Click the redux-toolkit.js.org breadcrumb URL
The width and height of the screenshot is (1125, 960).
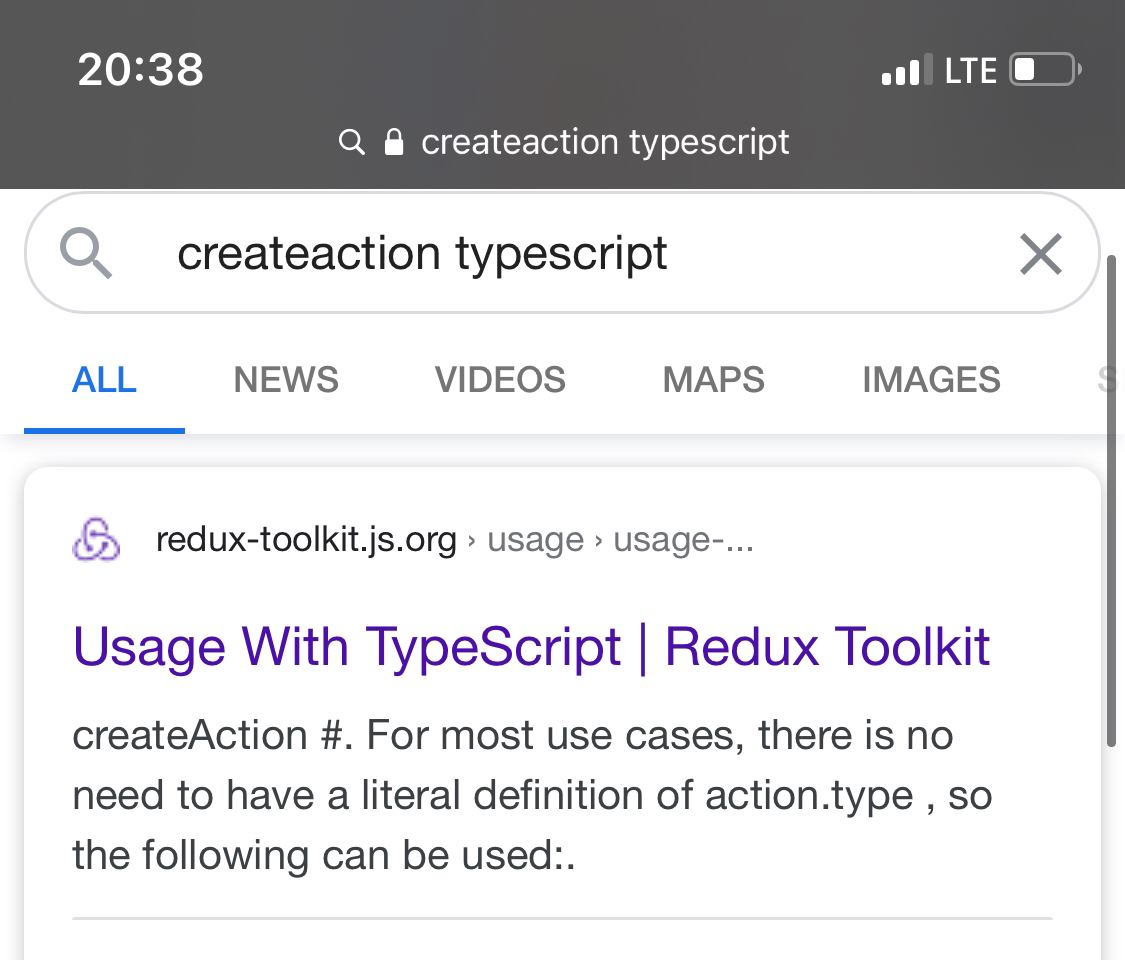306,541
